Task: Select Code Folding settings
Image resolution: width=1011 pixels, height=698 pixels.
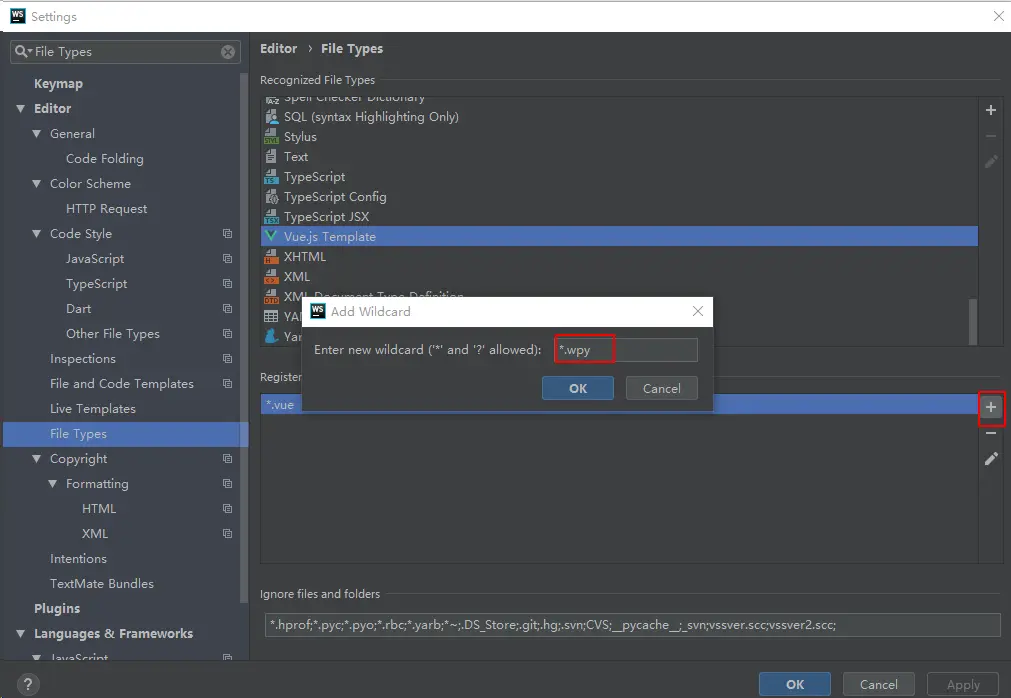Action: click(104, 159)
